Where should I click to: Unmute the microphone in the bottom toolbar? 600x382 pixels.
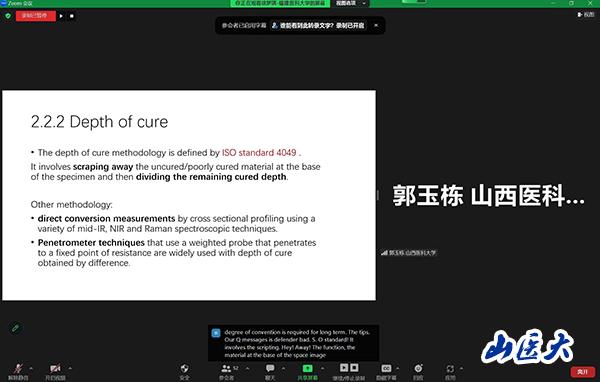click(x=18, y=371)
